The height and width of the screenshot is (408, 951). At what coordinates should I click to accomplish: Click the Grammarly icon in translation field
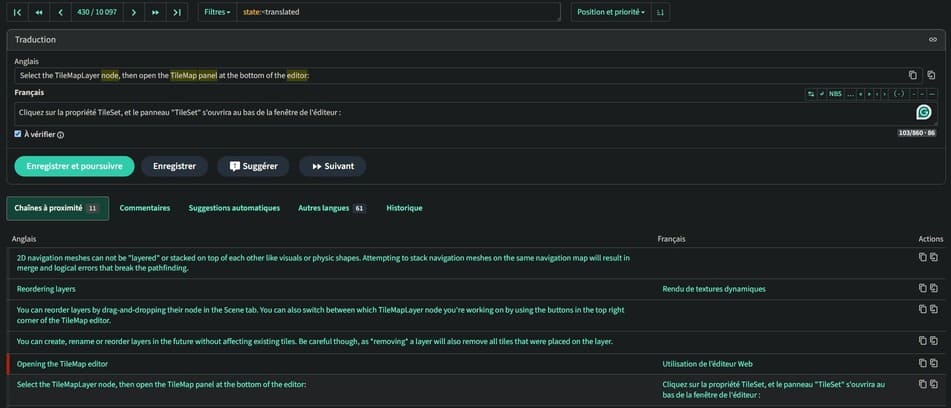point(924,112)
